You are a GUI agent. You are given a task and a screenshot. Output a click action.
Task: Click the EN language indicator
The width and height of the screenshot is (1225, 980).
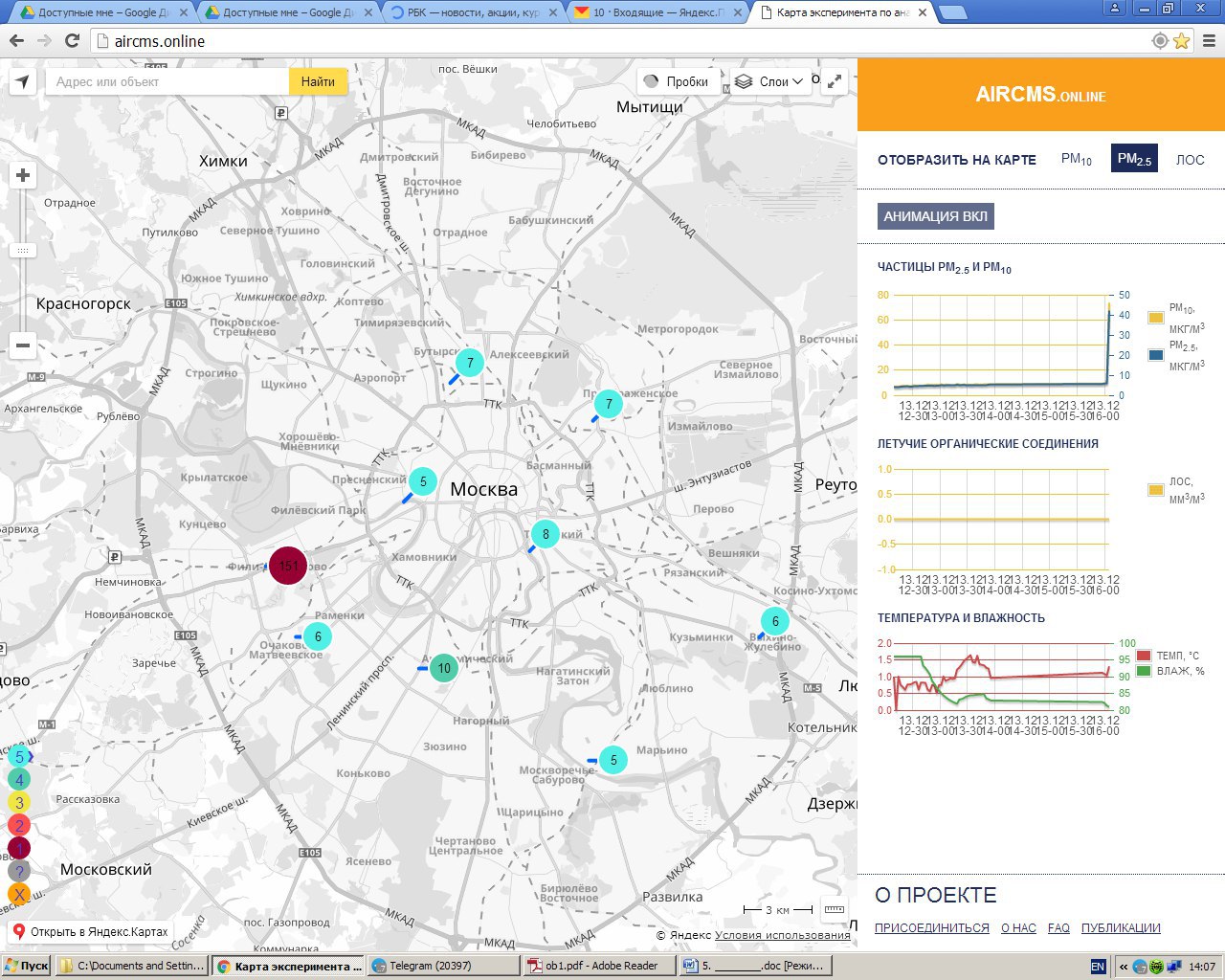(1098, 967)
